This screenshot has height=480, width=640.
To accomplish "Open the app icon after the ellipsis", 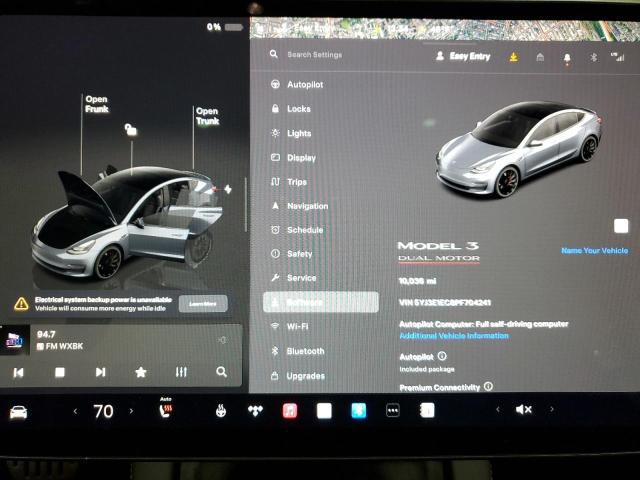I will pos(427,411).
